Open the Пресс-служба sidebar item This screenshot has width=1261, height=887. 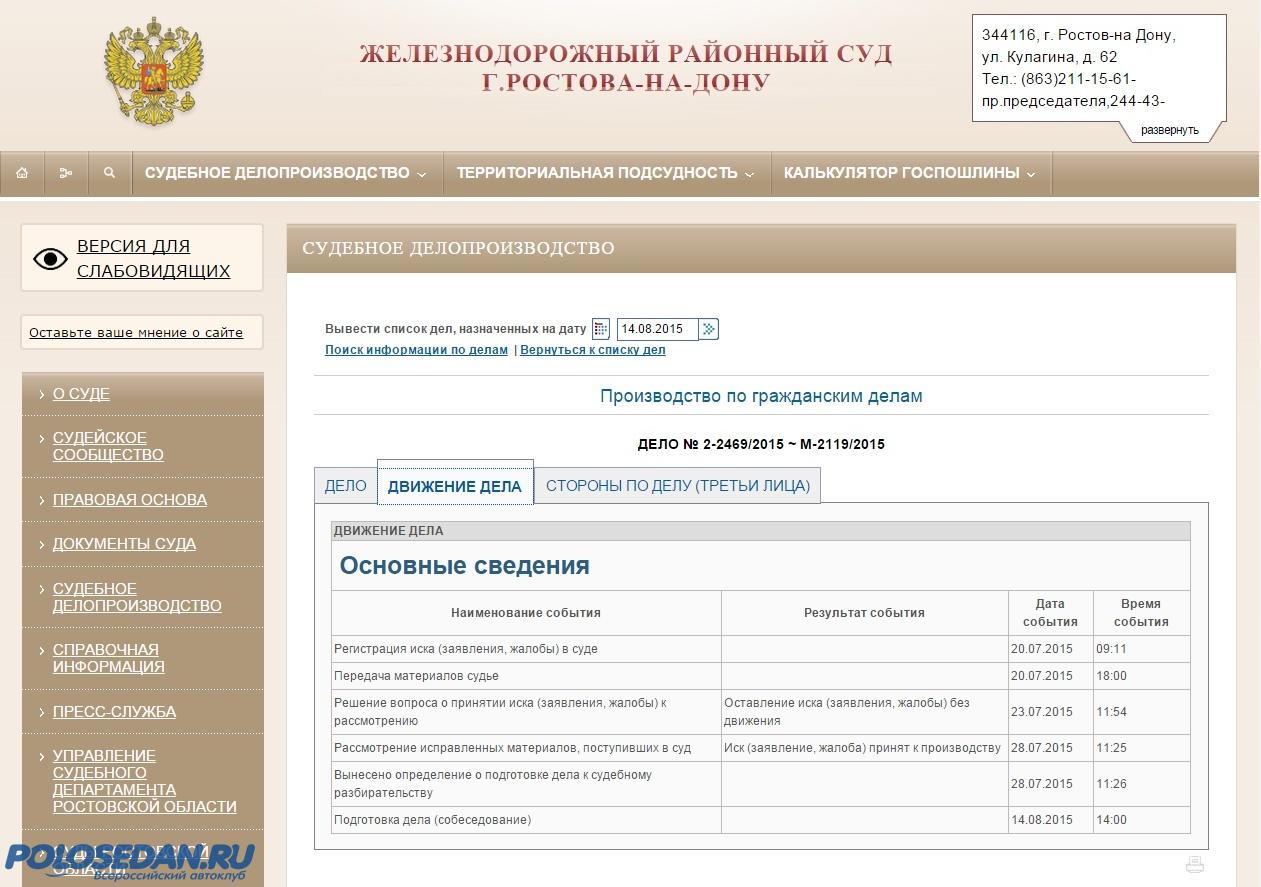(x=114, y=712)
